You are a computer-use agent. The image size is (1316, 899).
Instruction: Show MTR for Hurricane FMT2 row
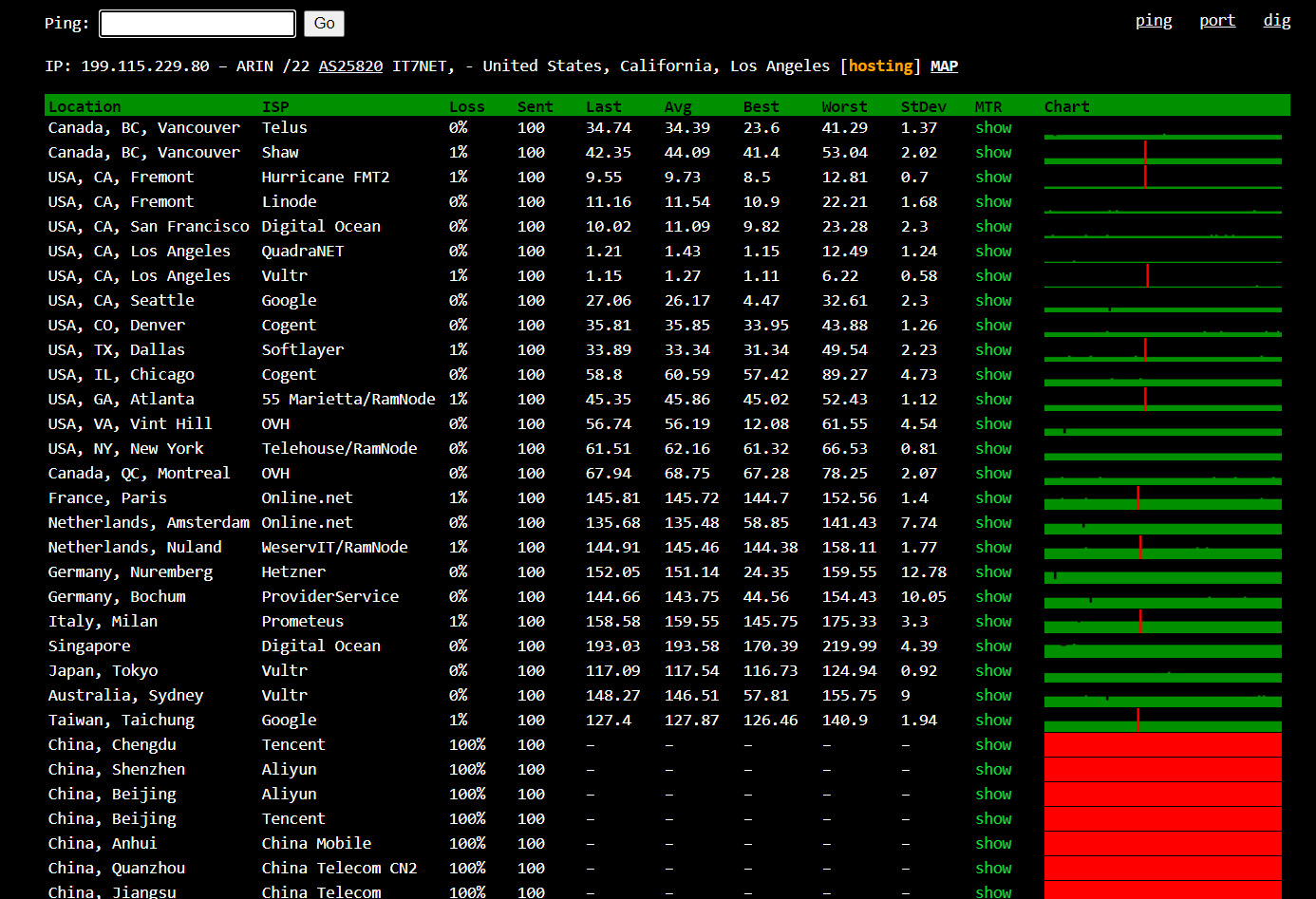993,178
